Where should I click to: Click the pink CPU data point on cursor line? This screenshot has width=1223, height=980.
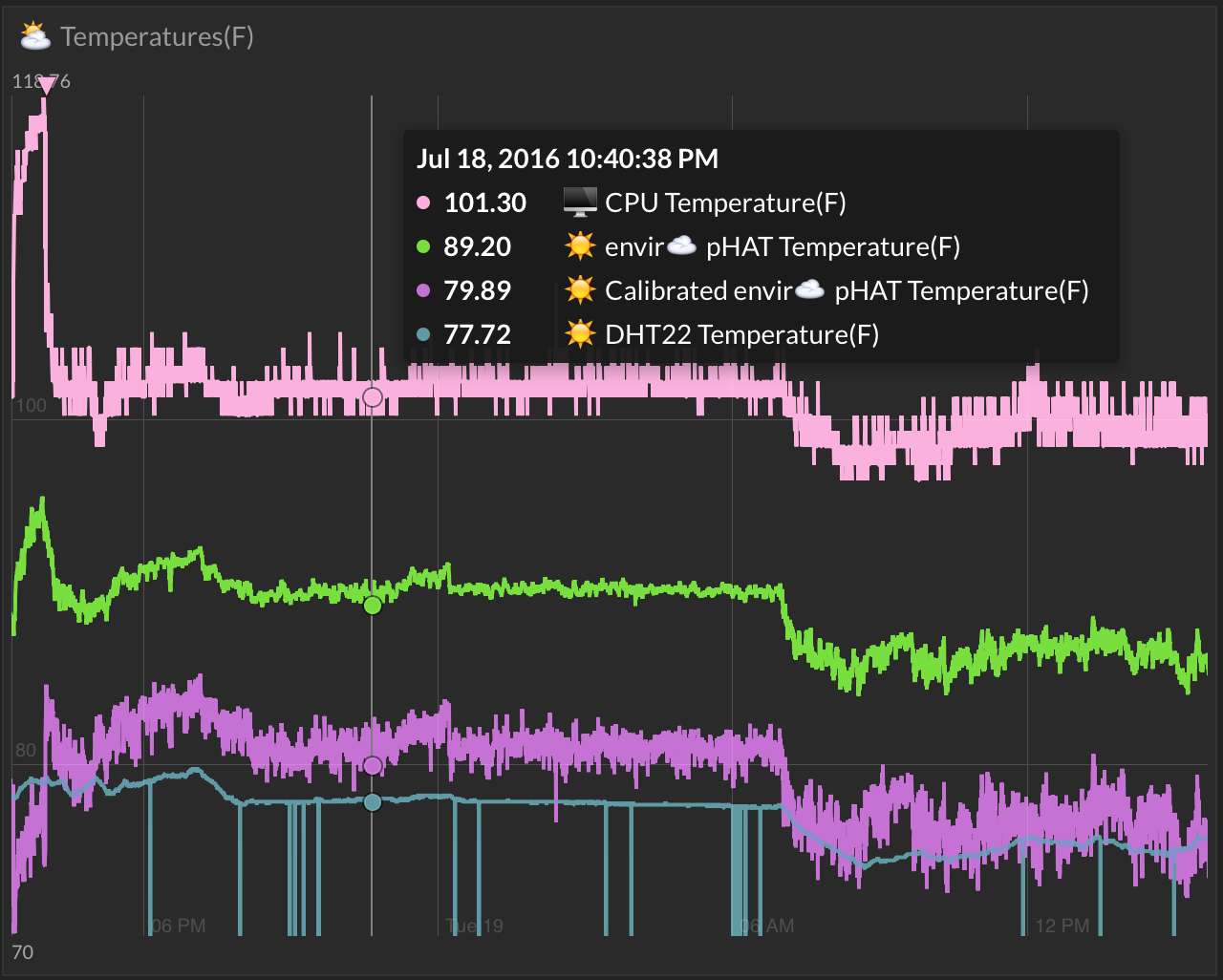(x=373, y=396)
